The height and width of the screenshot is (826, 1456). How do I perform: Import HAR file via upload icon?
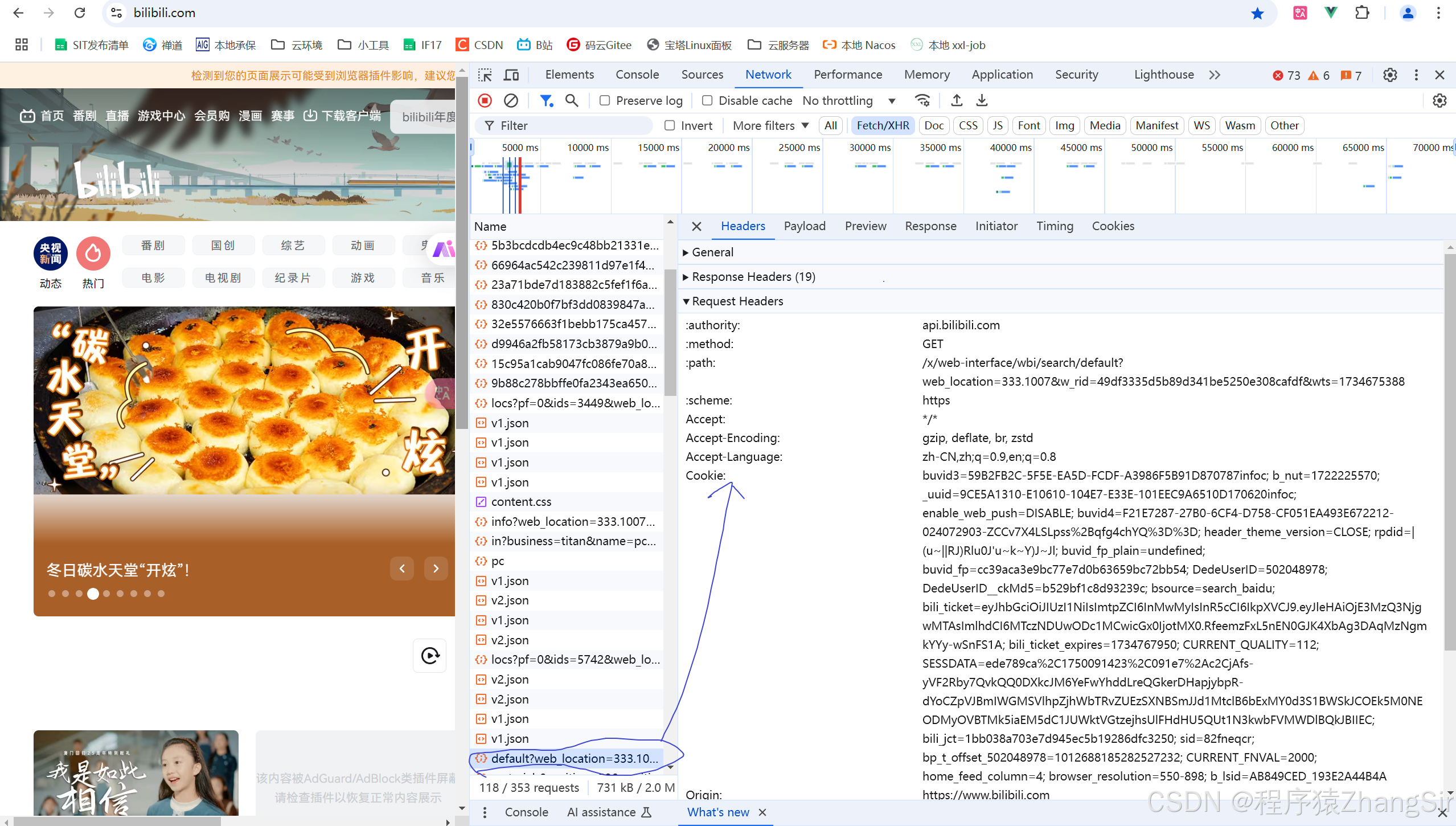point(957,100)
